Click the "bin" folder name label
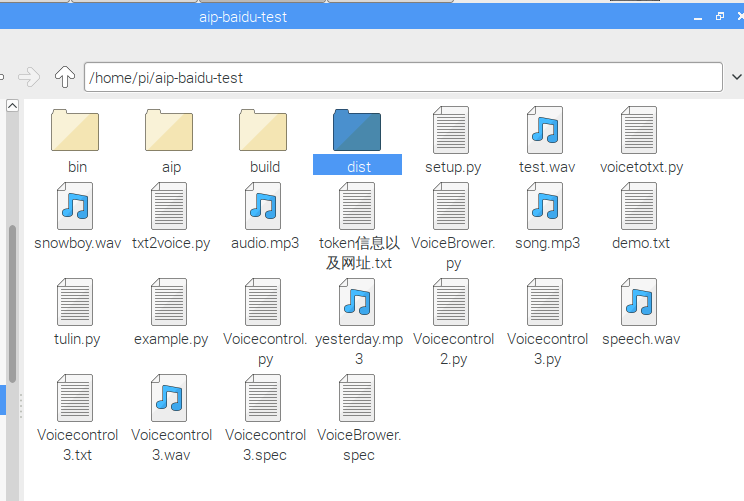This screenshot has width=744, height=501. point(77,167)
